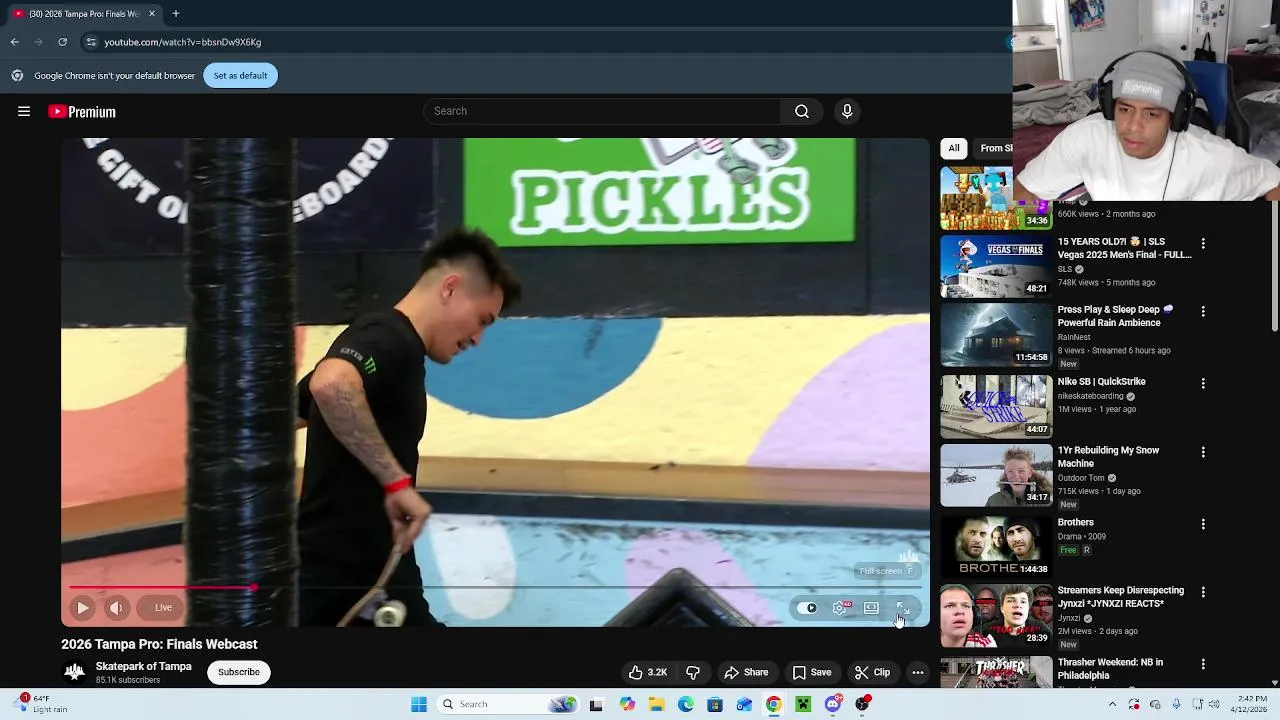Switch to theater mode
Screen dimensions: 1280x720
pos(871,608)
